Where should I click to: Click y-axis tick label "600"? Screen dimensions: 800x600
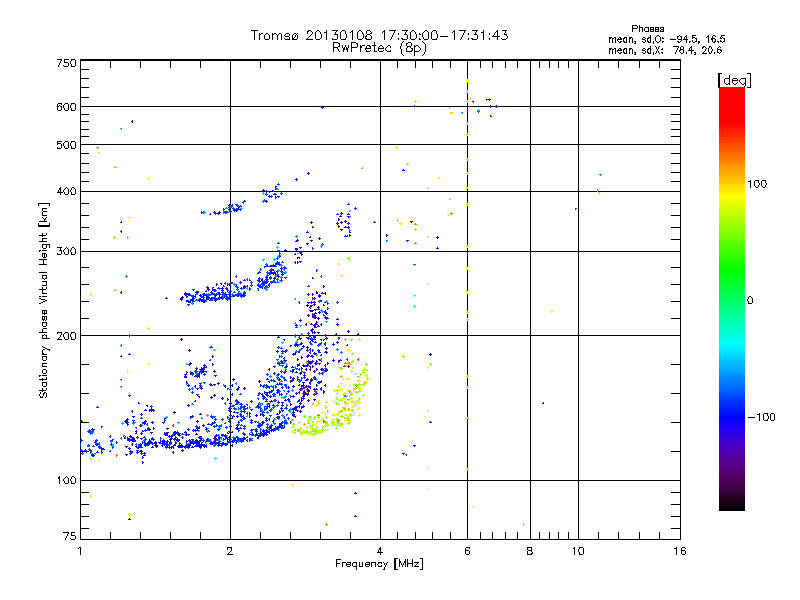click(66, 107)
